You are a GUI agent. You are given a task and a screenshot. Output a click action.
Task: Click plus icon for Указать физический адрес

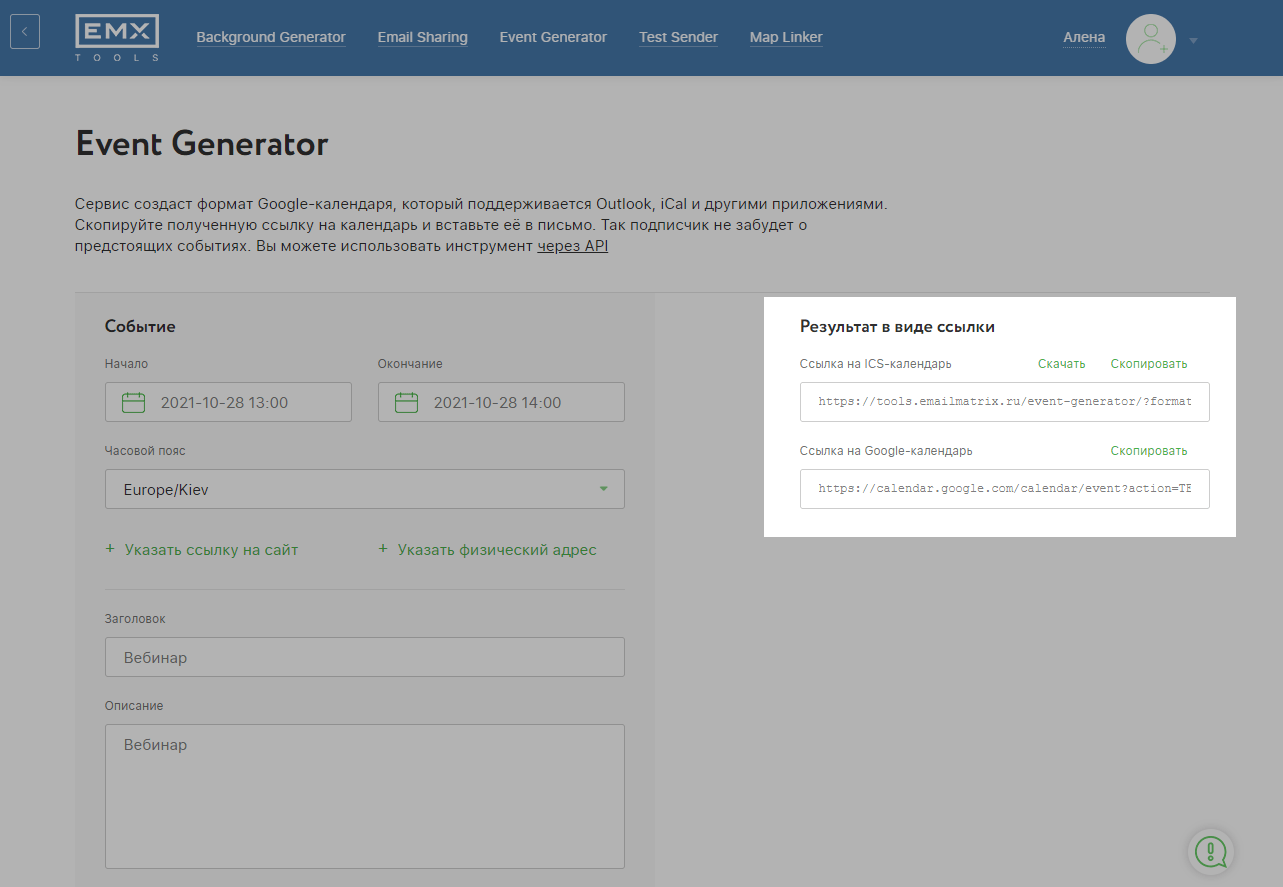[x=383, y=549]
